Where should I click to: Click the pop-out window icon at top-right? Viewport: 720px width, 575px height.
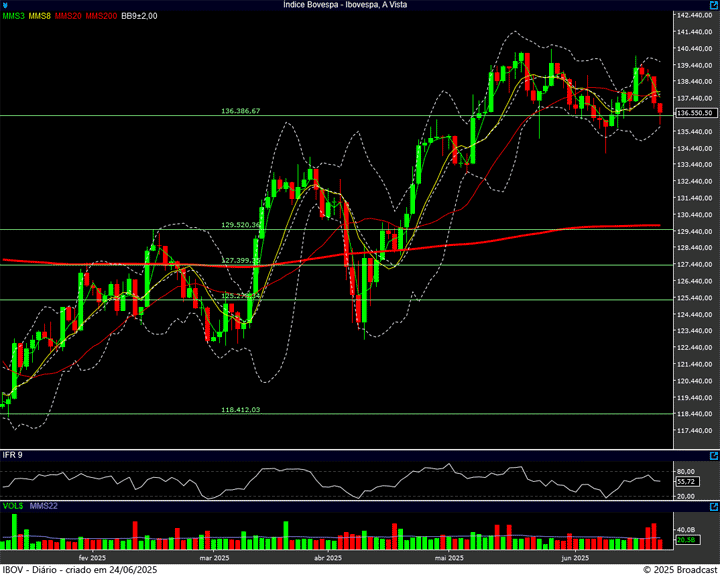click(713, 5)
